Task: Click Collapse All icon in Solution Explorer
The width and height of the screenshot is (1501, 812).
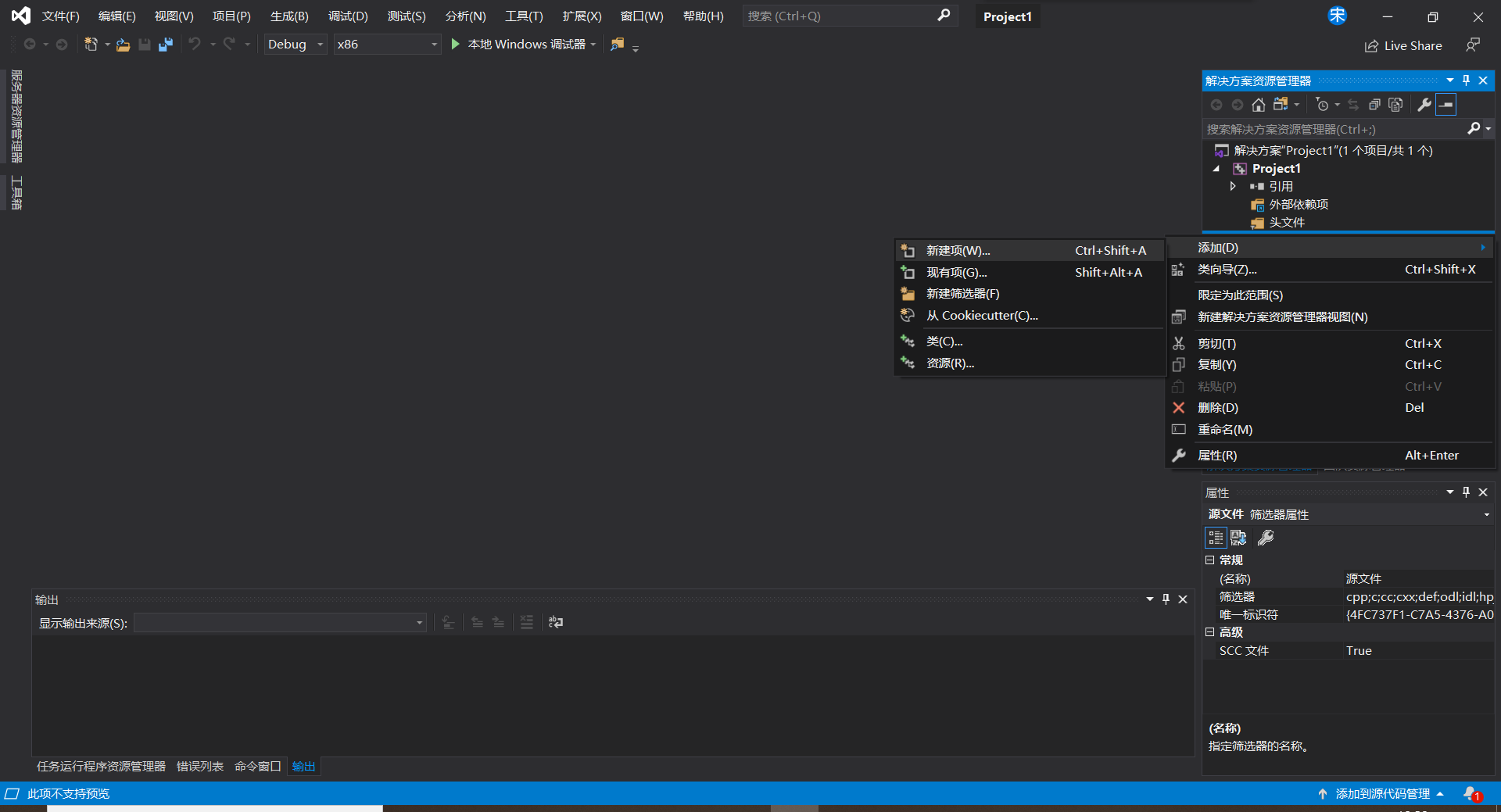Action: pos(1374,105)
